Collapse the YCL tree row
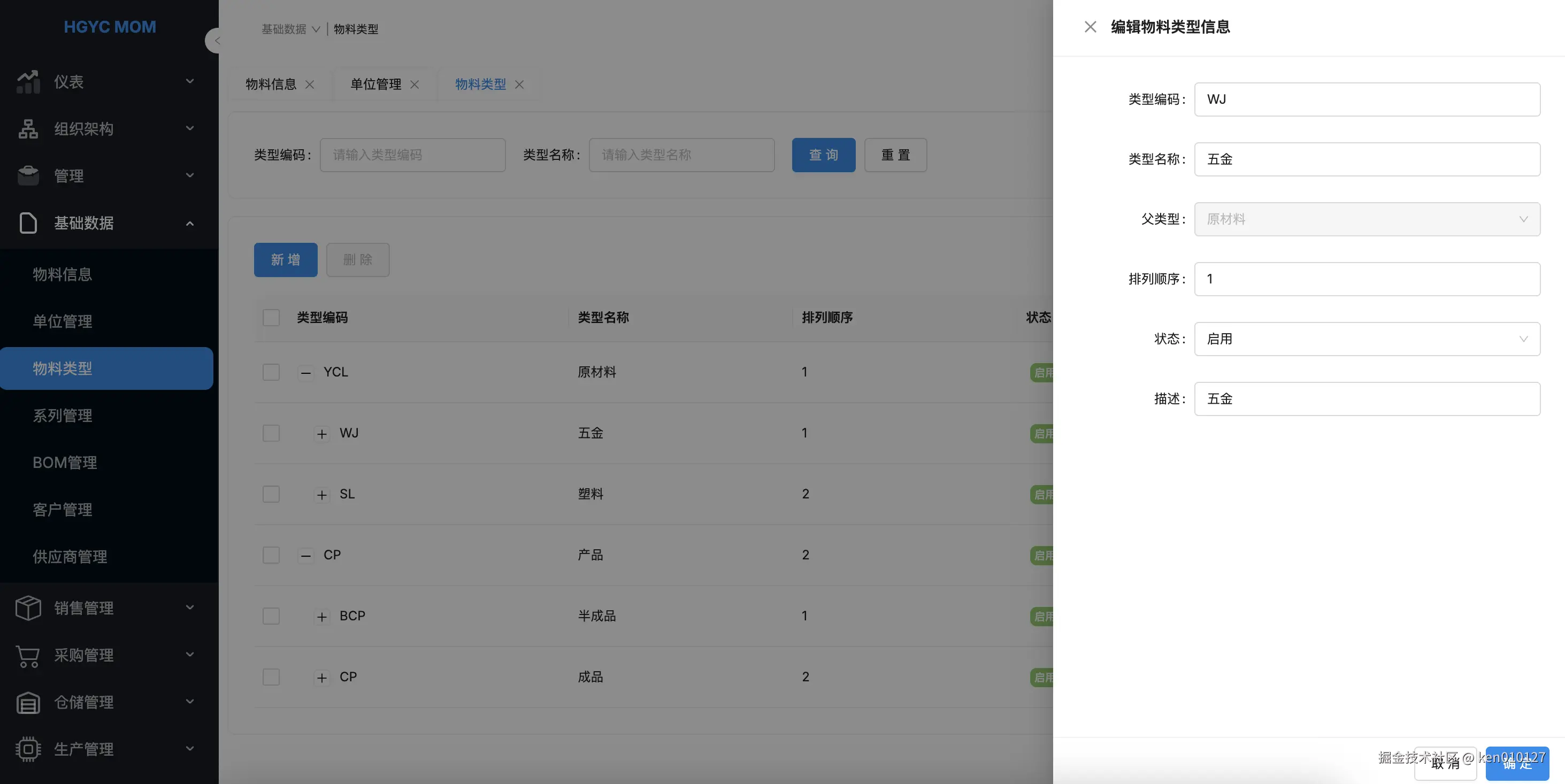This screenshot has height=784, width=1565. [x=306, y=372]
